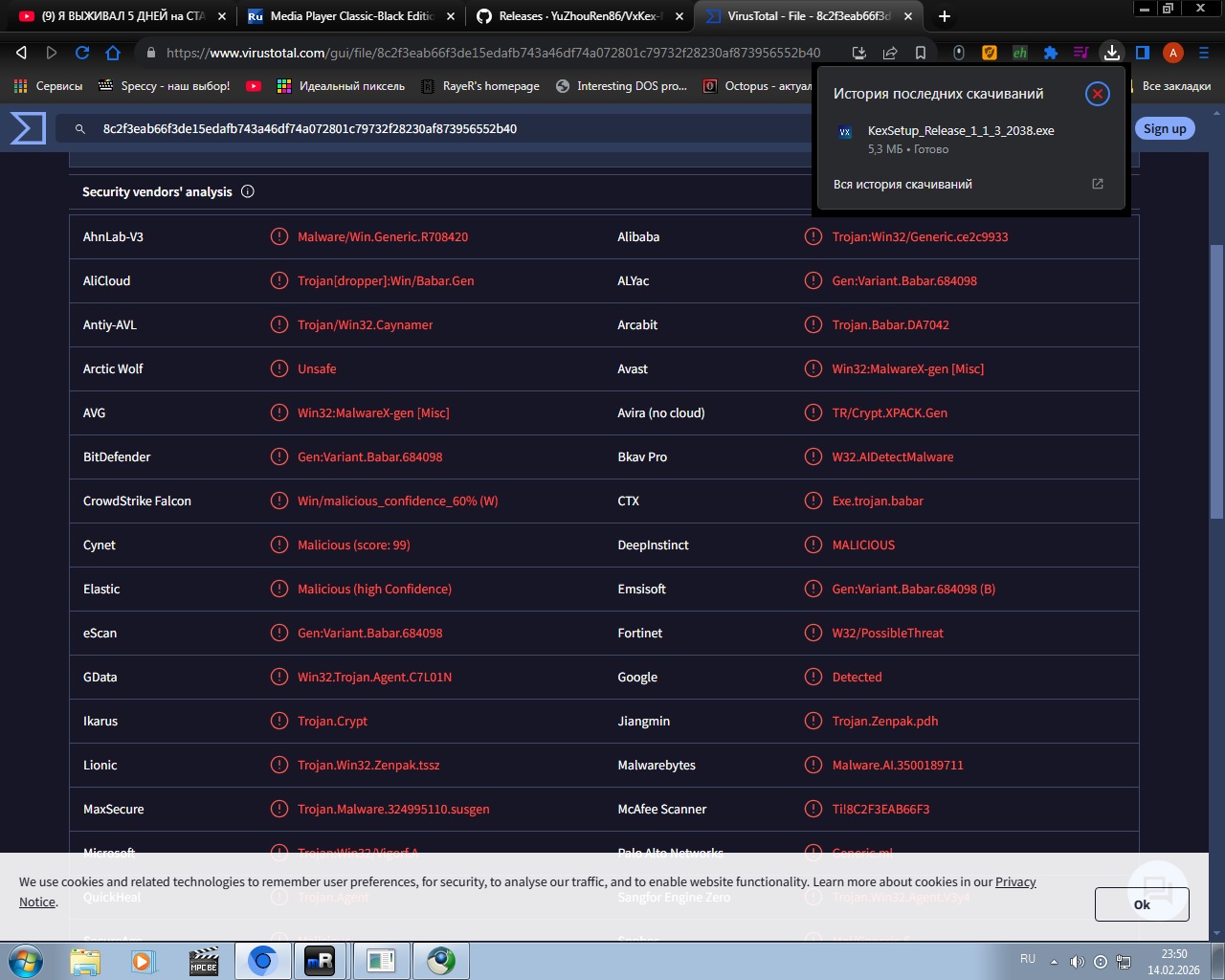Close the VirusTotal tab
1225x980 pixels.
point(908,16)
